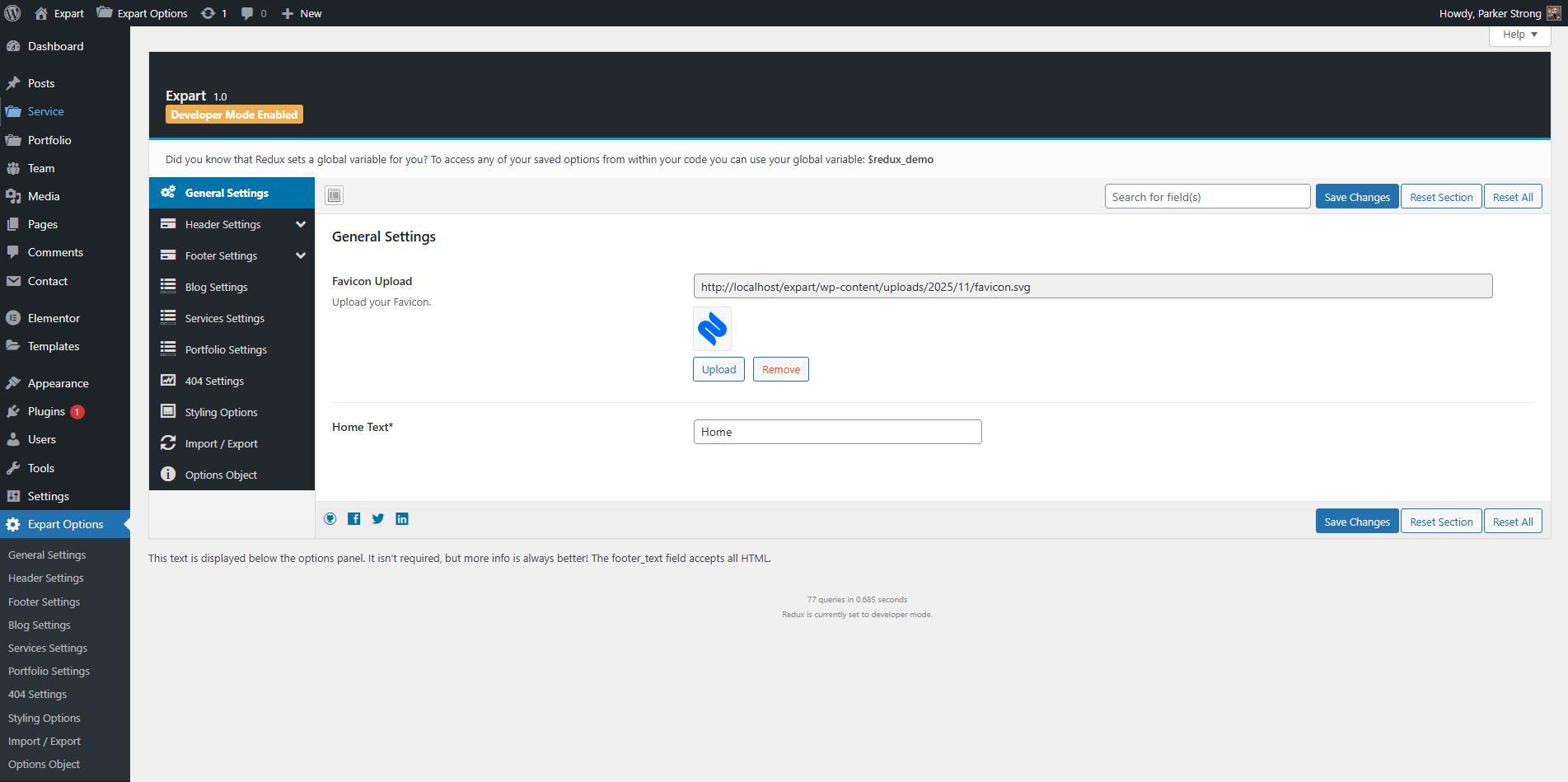The height and width of the screenshot is (782, 1568).
Task: Click the Home Text input field
Action: (837, 432)
